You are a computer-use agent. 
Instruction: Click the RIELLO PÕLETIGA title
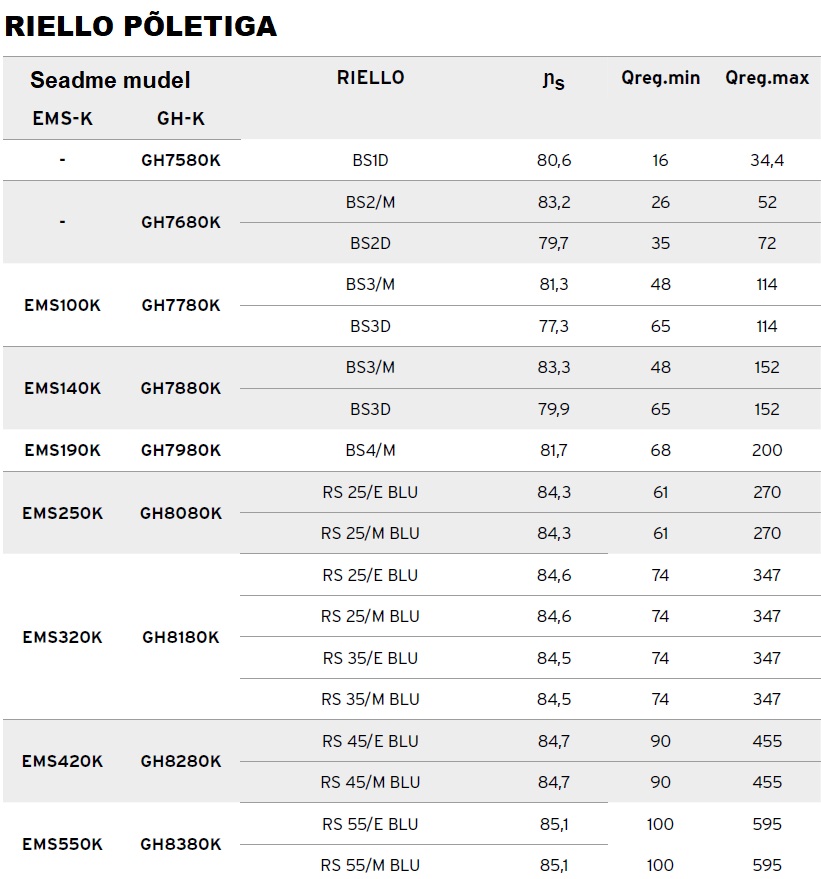(141, 26)
